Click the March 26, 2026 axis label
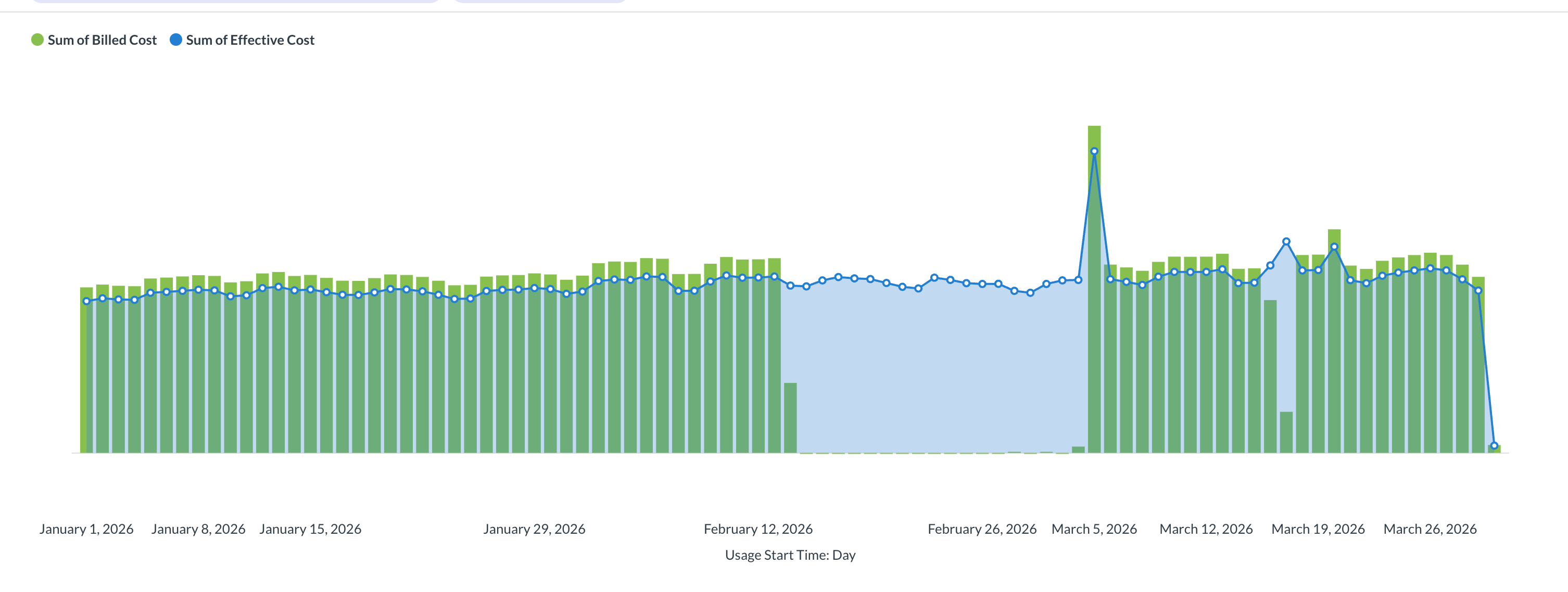1568x592 pixels. 1430,530
